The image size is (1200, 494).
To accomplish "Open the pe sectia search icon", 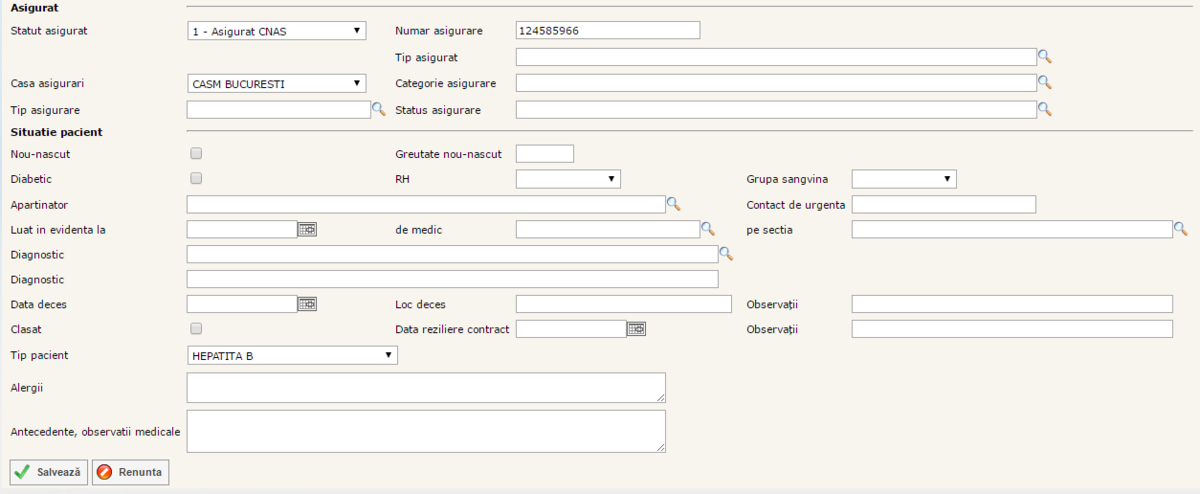I will (x=1181, y=229).
